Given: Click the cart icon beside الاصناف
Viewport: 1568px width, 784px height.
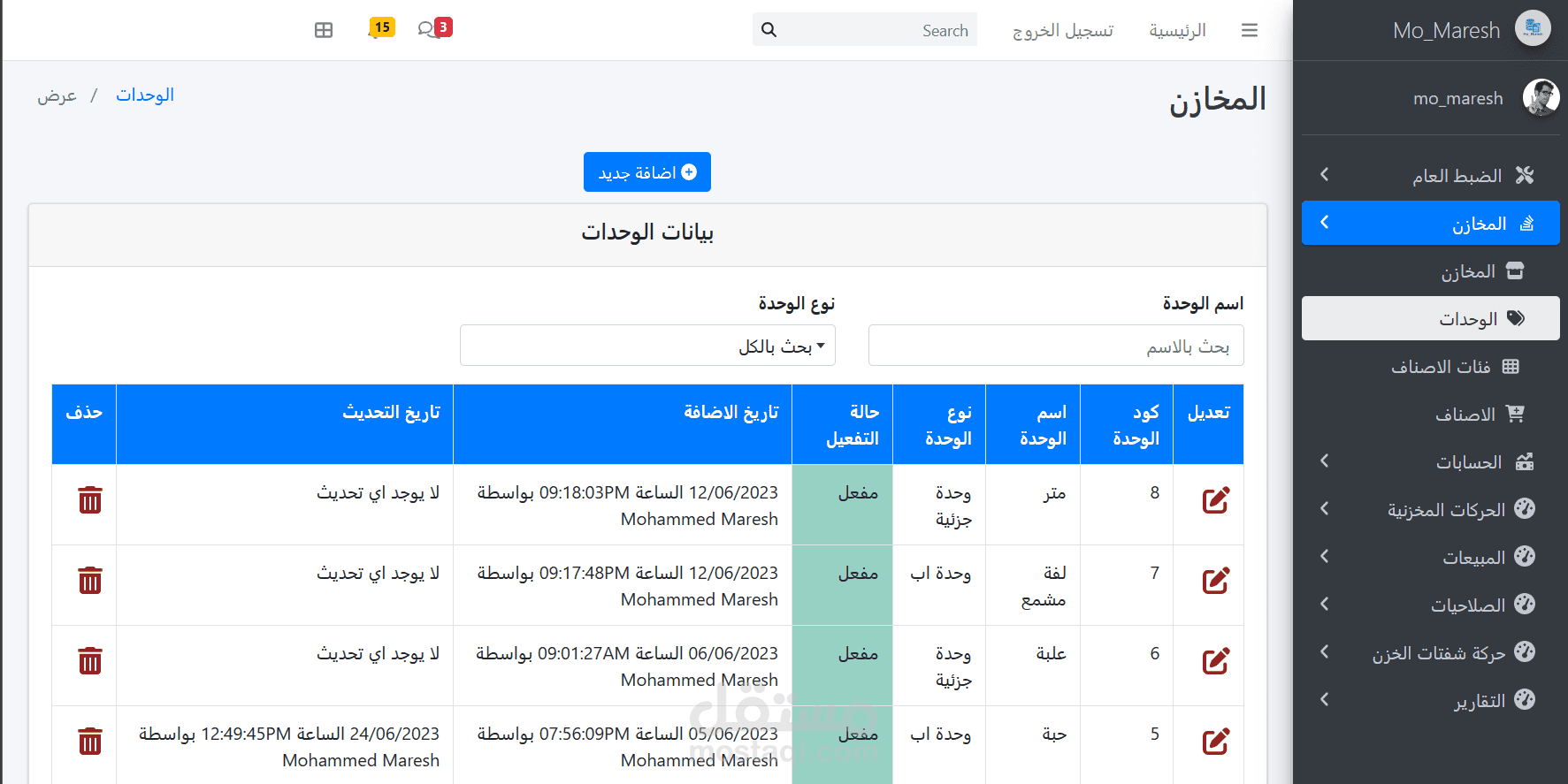Looking at the screenshot, I should [x=1515, y=414].
